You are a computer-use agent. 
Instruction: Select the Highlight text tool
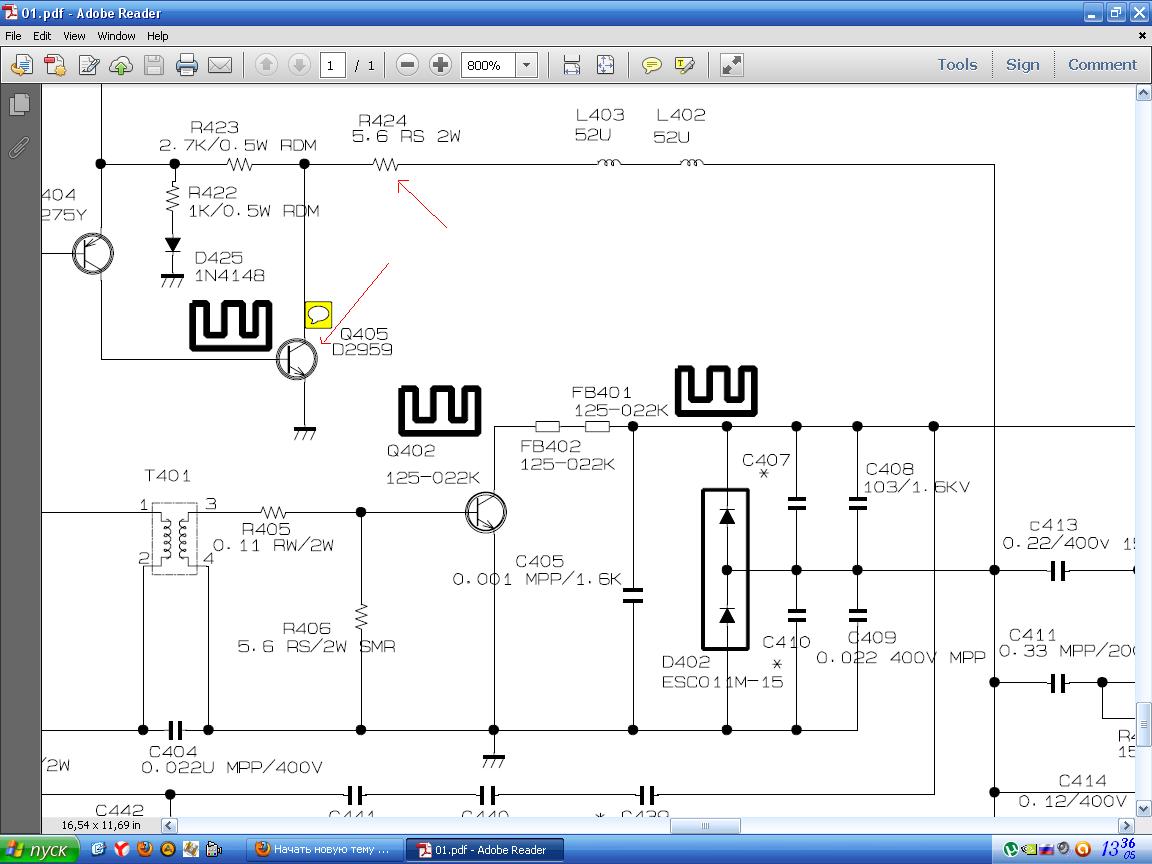[x=685, y=65]
